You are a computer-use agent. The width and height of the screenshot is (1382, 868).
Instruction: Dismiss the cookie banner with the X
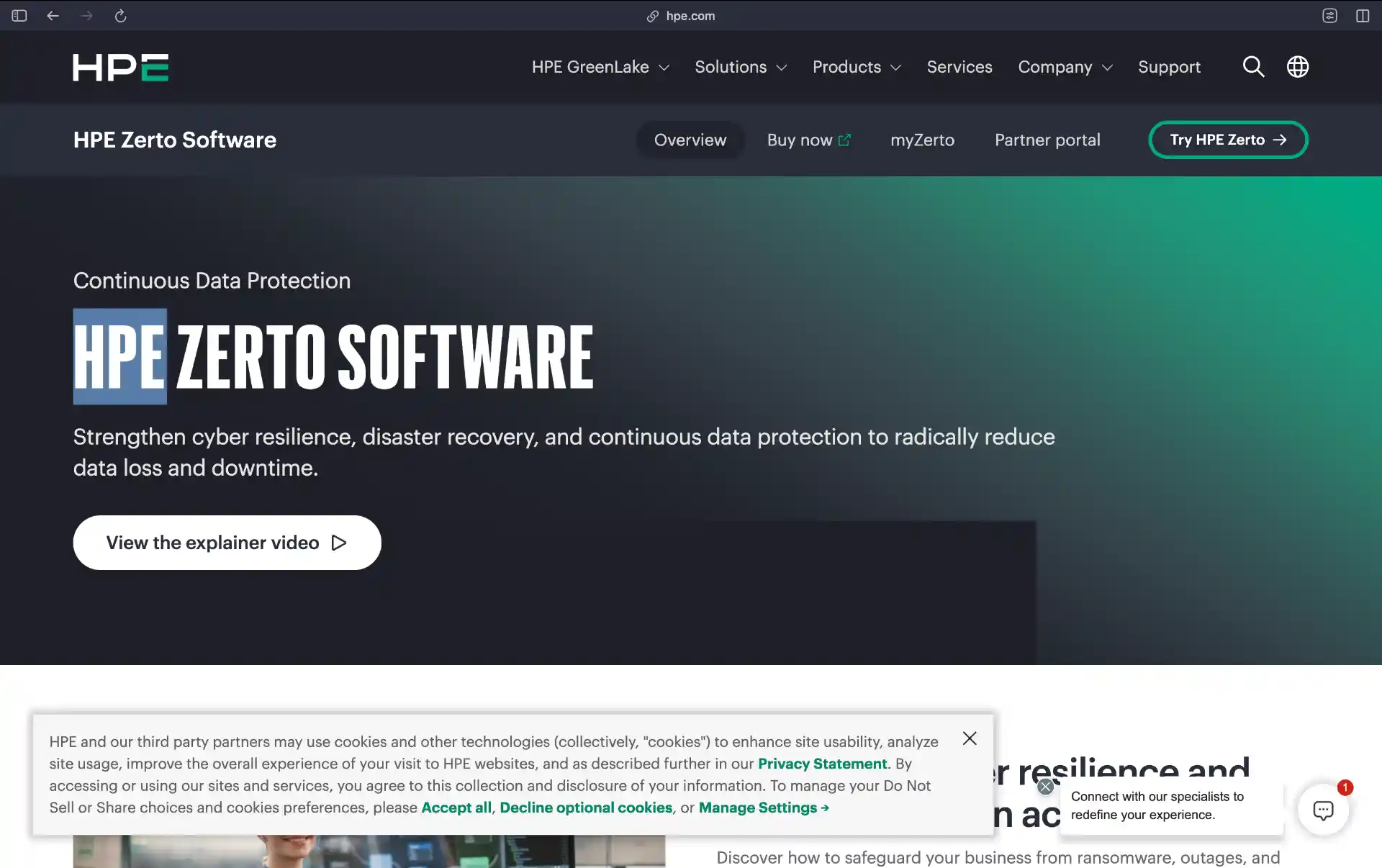pos(969,738)
